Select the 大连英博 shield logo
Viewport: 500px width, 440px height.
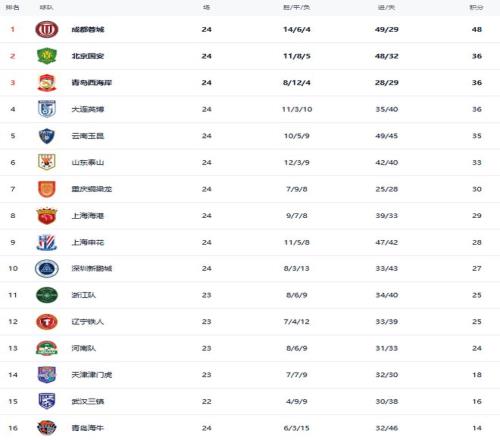(x=47, y=109)
